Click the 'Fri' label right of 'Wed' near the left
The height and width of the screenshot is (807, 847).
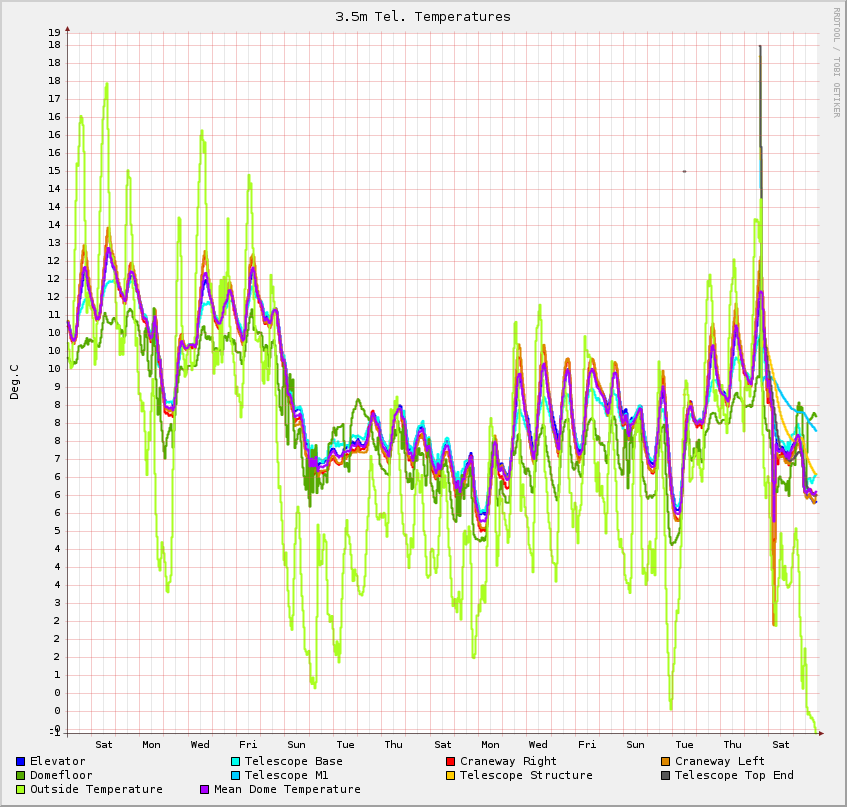click(248, 745)
